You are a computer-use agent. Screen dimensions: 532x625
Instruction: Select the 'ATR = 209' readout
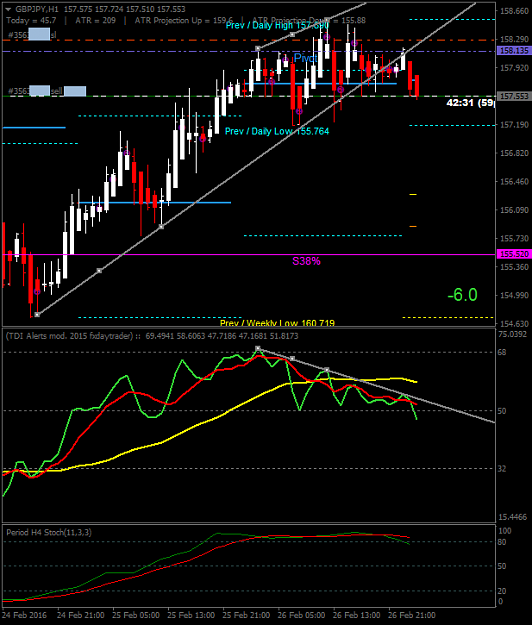pyautogui.click(x=96, y=20)
